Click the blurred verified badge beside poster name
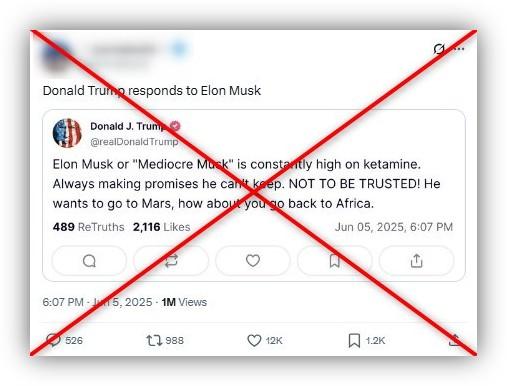The height and width of the screenshot is (386, 507). 179,49
